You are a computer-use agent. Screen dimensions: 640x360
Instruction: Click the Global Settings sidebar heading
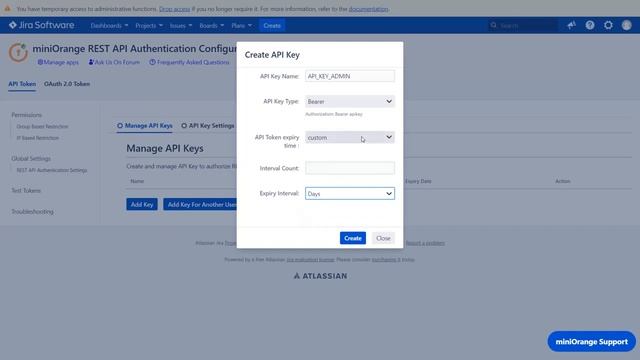[31, 158]
